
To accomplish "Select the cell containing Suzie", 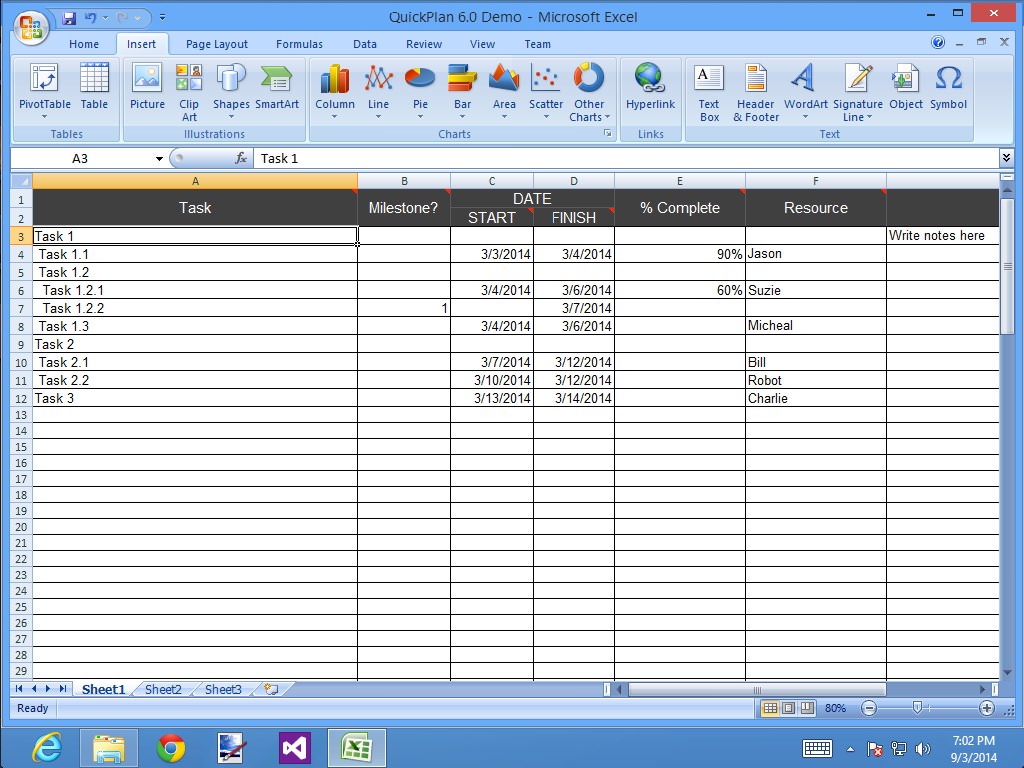I will point(815,290).
